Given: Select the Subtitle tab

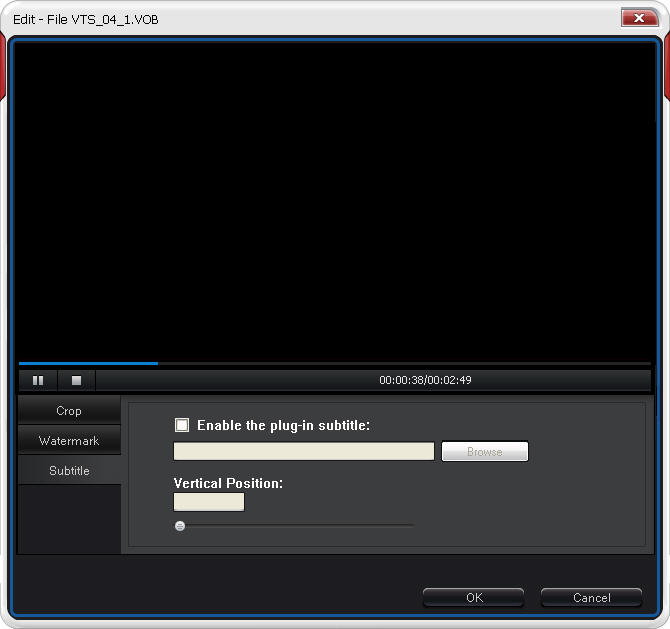Looking at the screenshot, I should [69, 471].
